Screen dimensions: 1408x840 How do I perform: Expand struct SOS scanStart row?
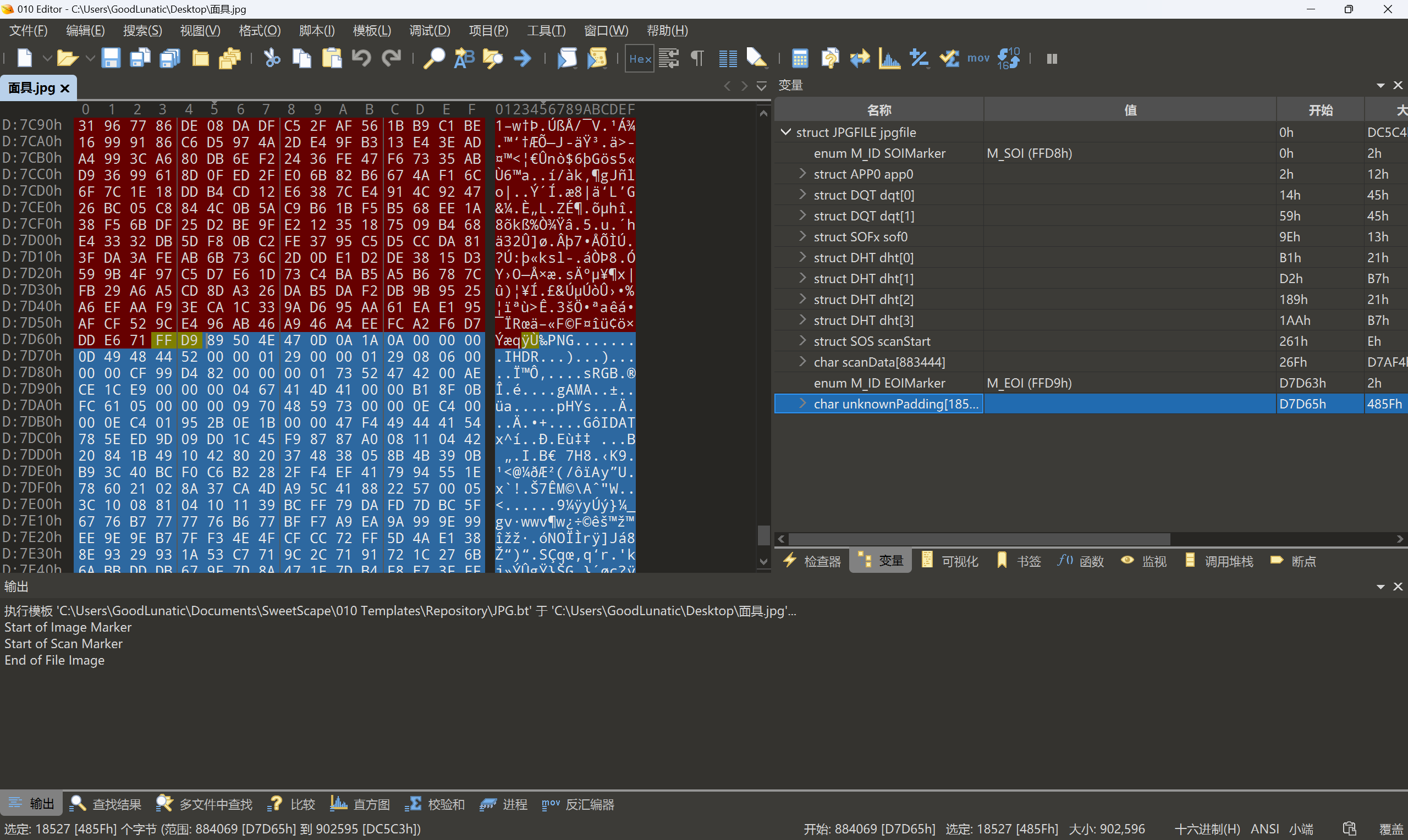click(x=802, y=340)
